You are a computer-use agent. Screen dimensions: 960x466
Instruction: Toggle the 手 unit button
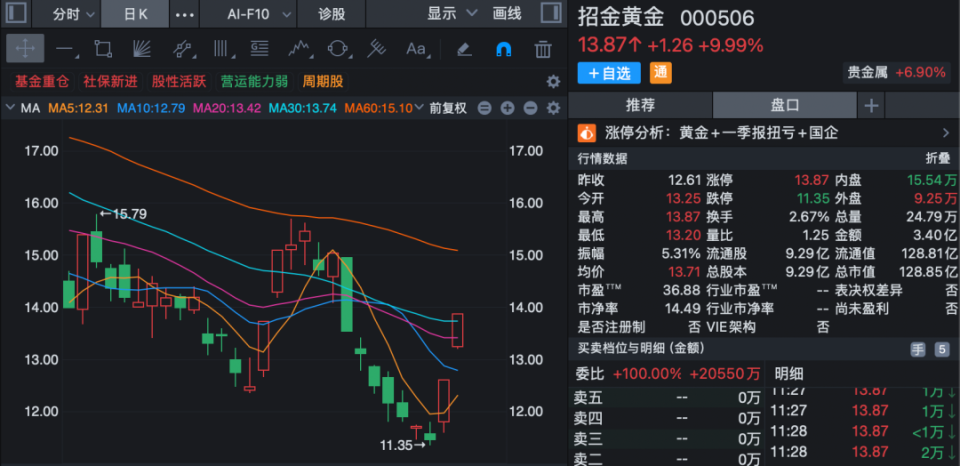[918, 350]
